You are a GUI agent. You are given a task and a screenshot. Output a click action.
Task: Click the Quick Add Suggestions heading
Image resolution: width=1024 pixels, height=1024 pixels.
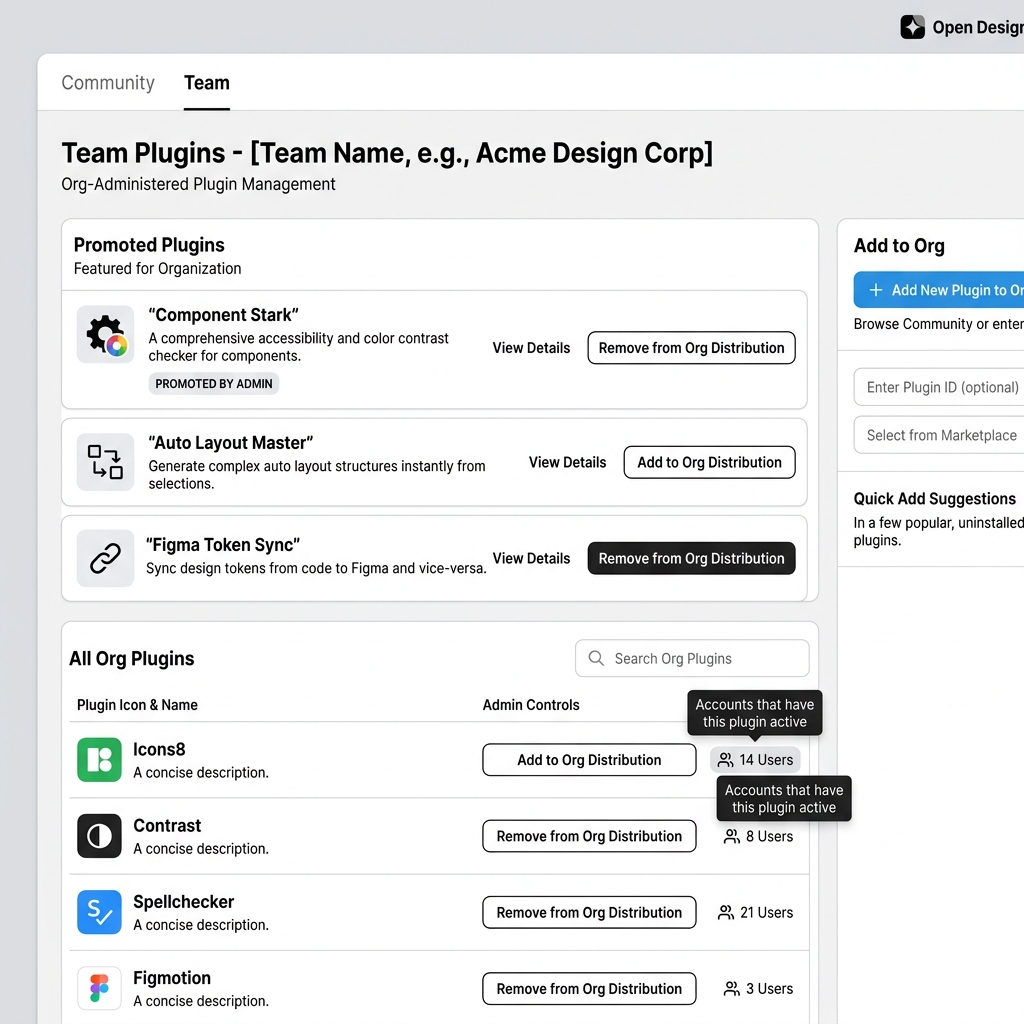[x=935, y=499]
